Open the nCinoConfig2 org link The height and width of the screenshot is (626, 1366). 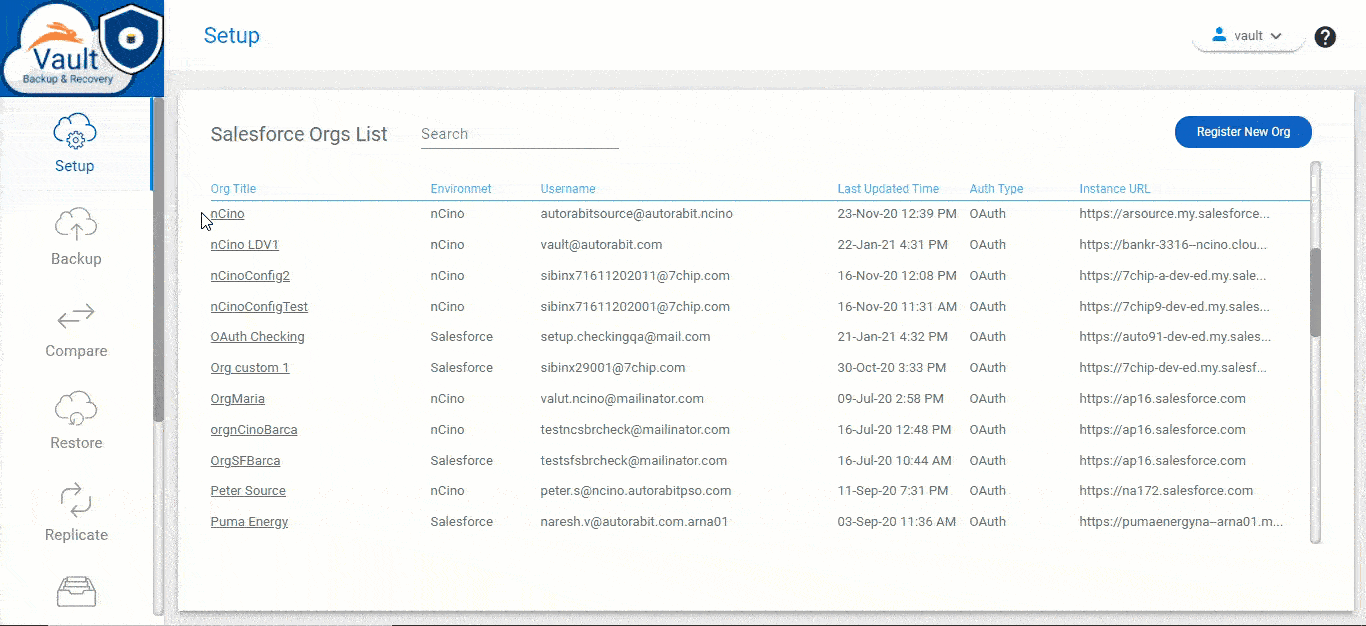250,276
